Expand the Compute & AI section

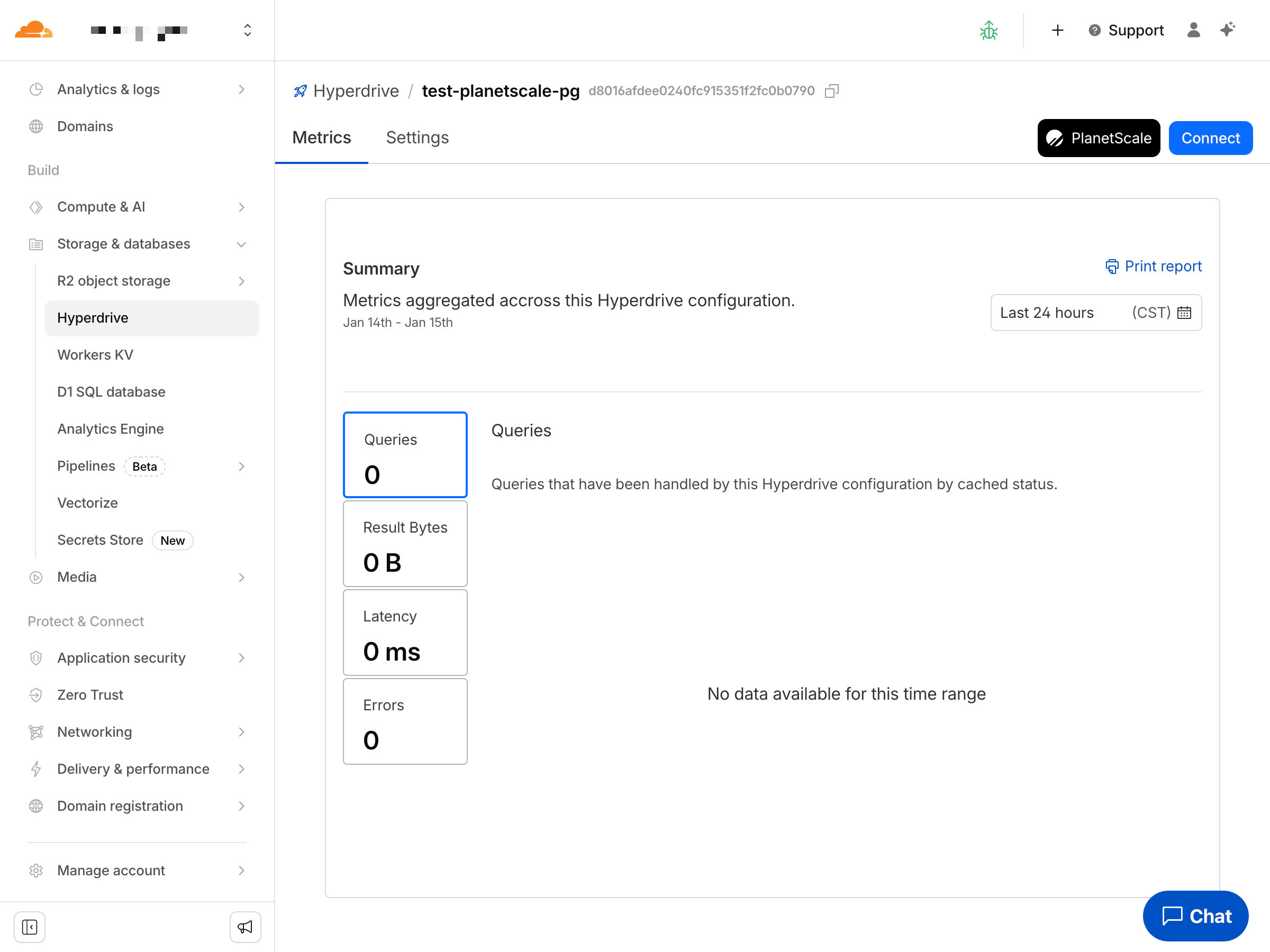tap(241, 207)
